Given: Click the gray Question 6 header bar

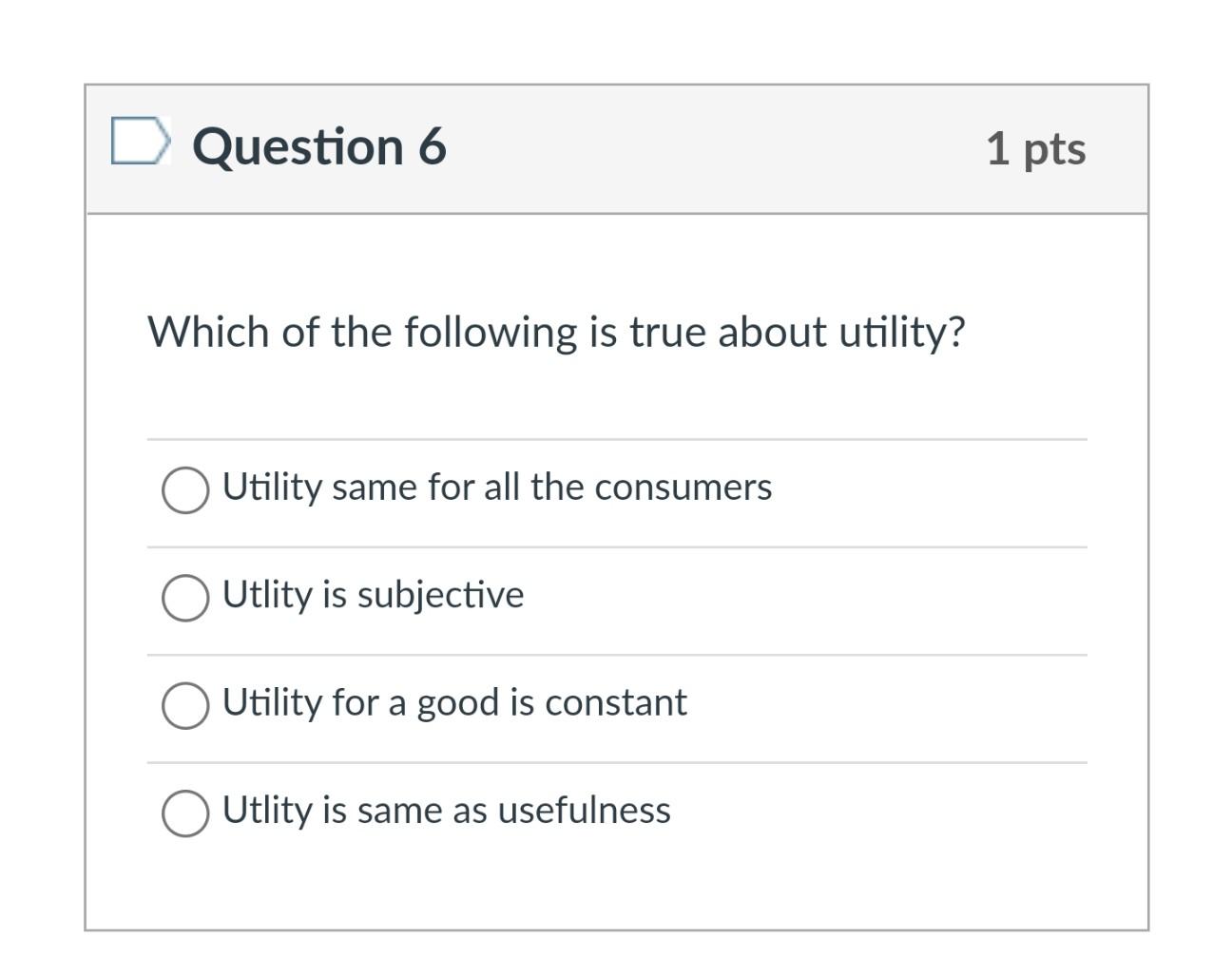Looking at the screenshot, I should (x=617, y=149).
